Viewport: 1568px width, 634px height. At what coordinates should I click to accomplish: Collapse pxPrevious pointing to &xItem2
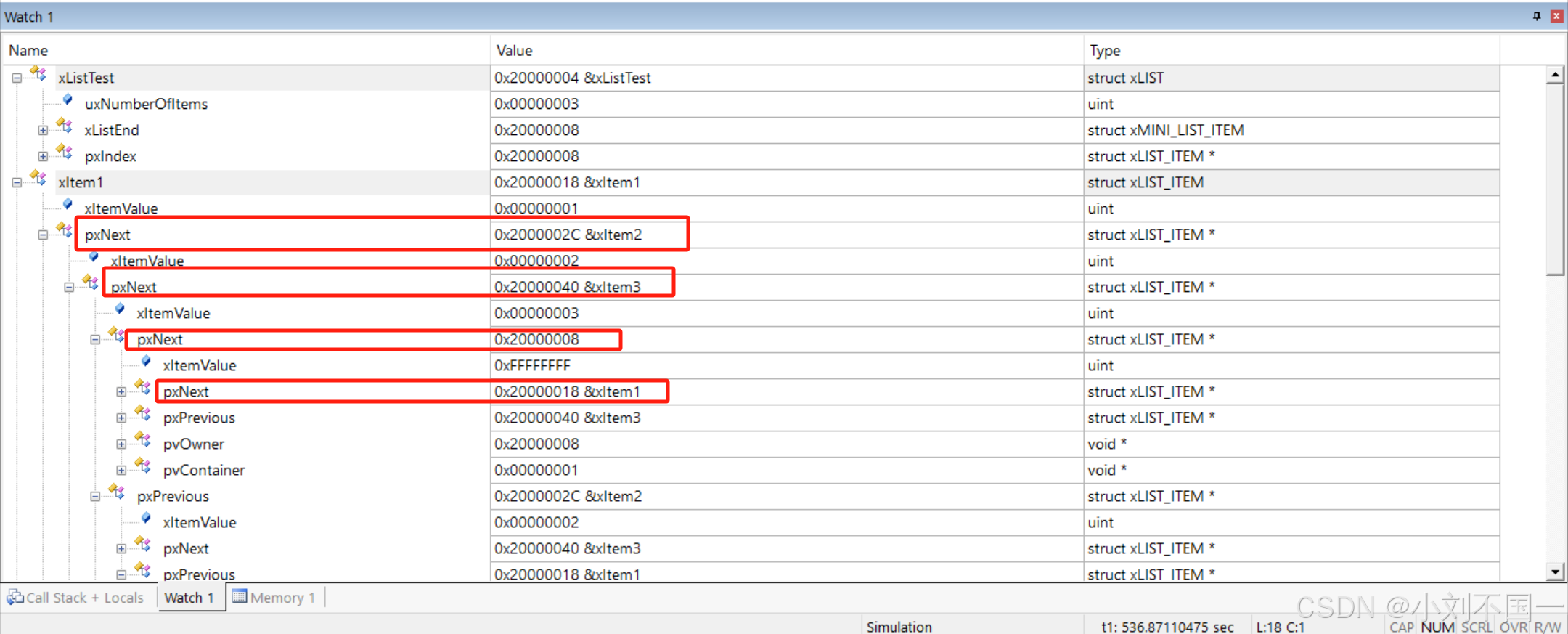pyautogui.click(x=95, y=496)
